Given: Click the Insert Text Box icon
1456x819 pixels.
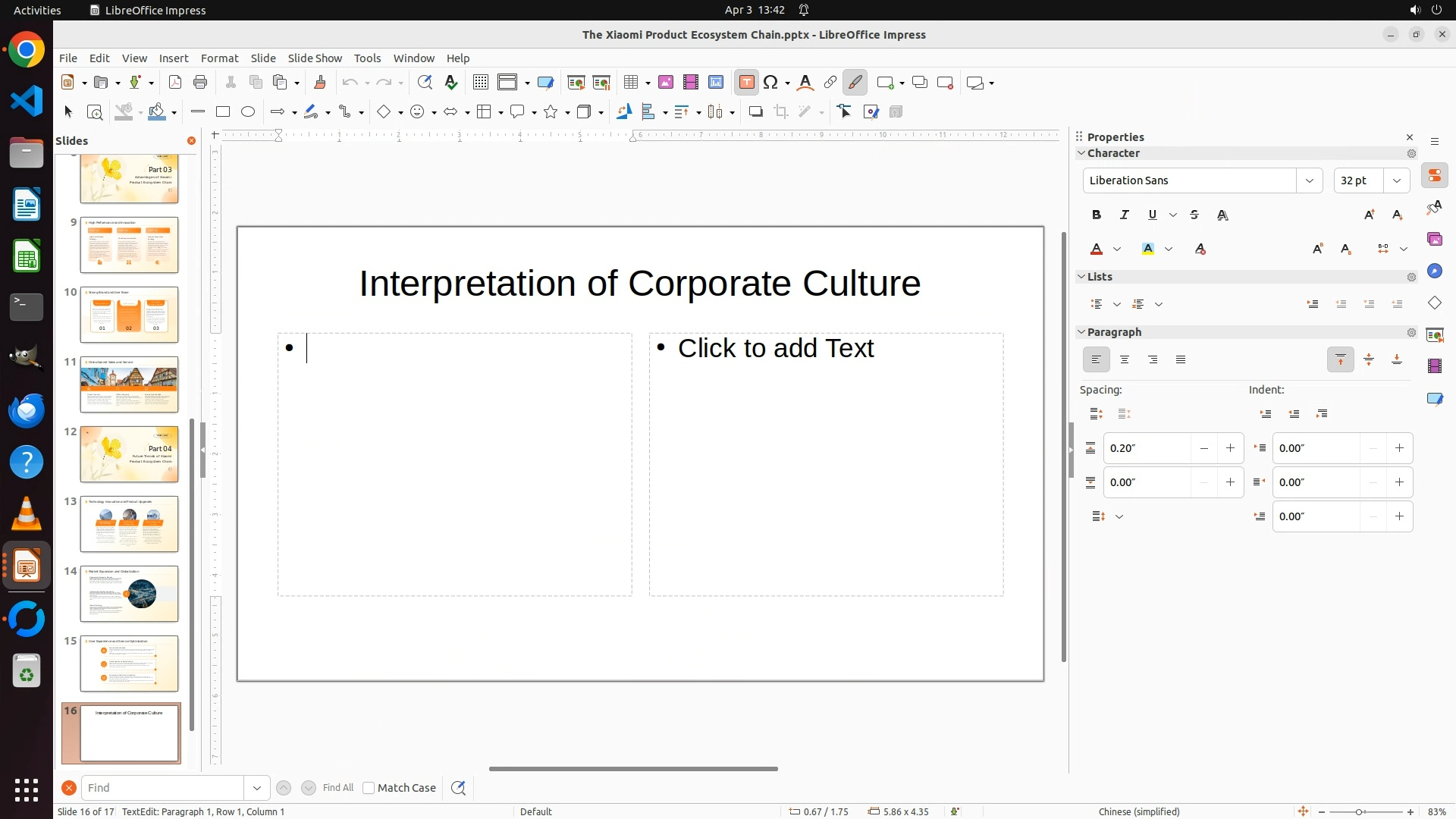Looking at the screenshot, I should pos(746,83).
